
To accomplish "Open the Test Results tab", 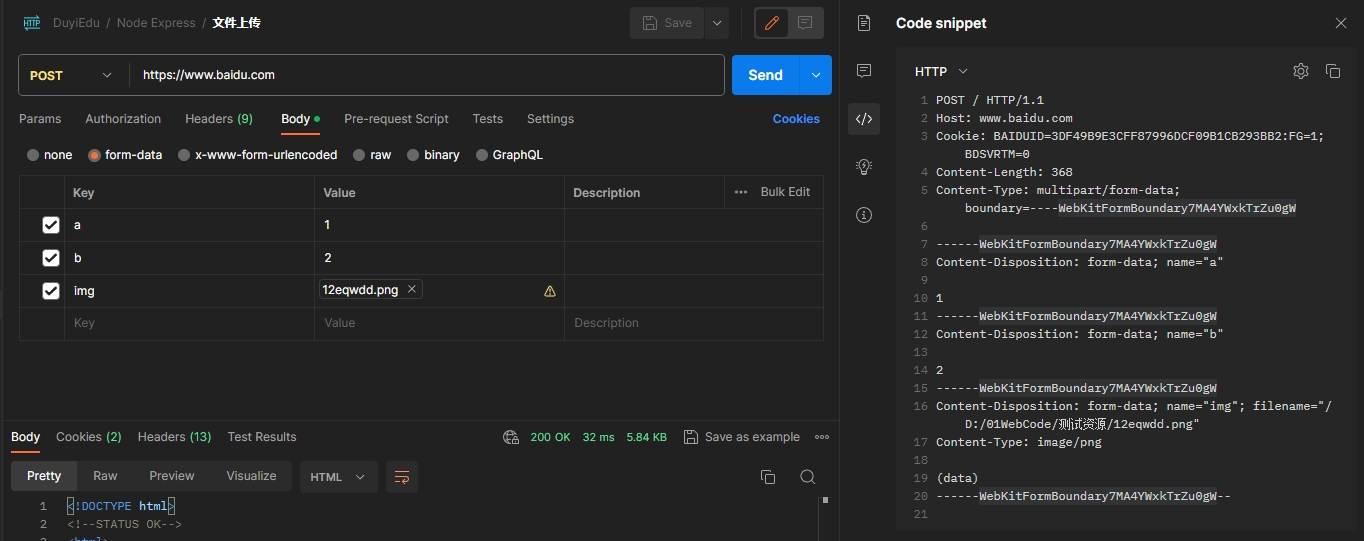I will (262, 437).
